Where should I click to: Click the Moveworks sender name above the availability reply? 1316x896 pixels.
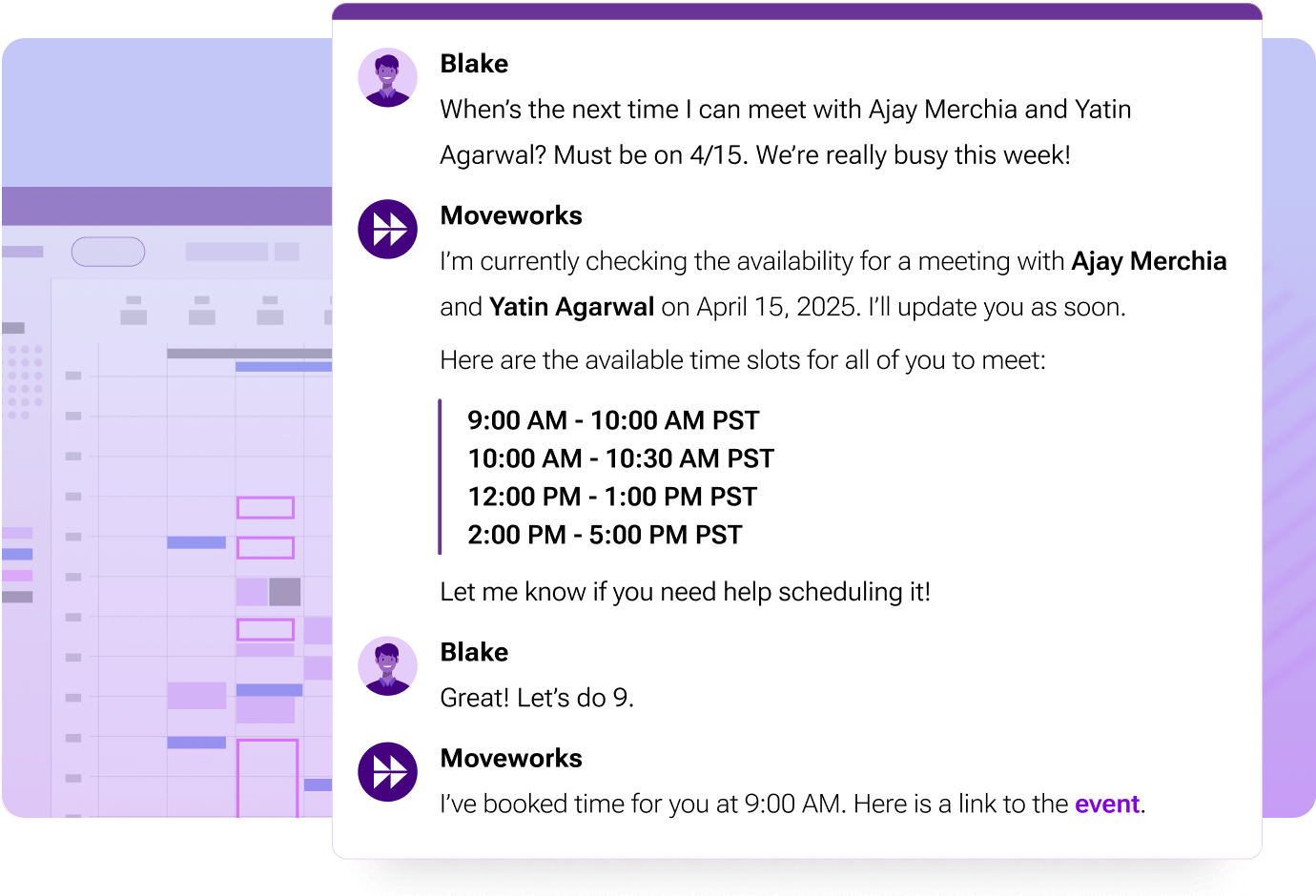[511, 215]
